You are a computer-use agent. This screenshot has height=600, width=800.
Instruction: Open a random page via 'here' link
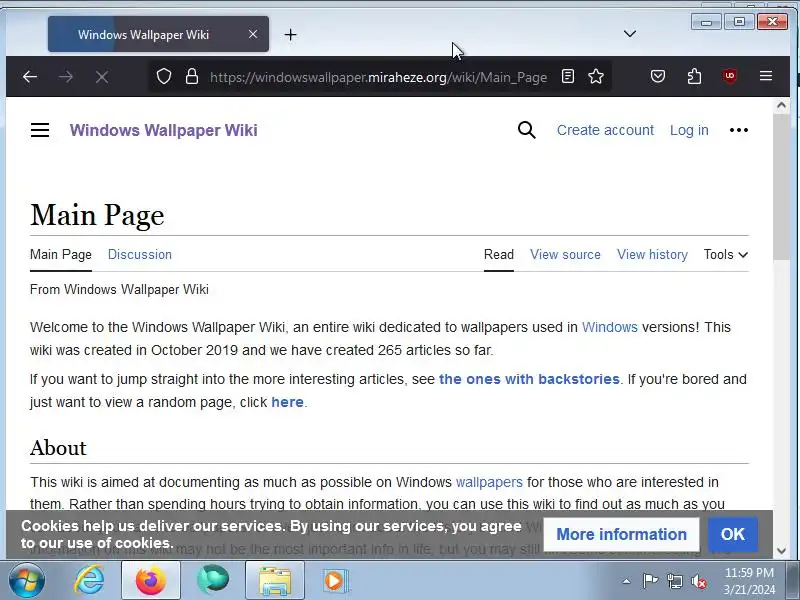pyautogui.click(x=287, y=402)
